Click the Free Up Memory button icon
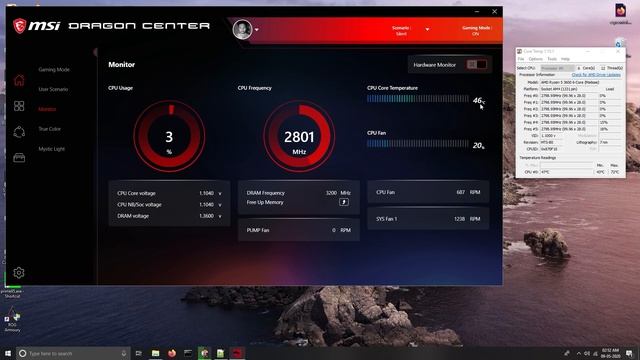Screen dimensions: 640x360 tap(344, 202)
